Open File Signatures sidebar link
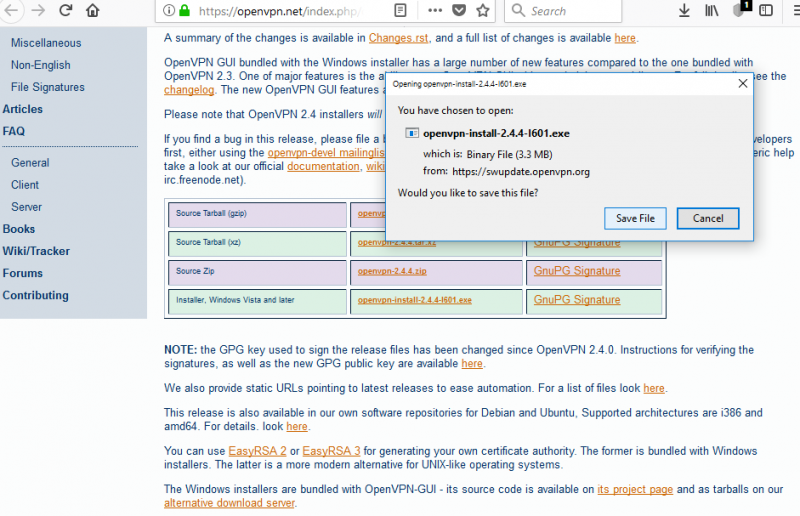This screenshot has width=800, height=516. 48,87
